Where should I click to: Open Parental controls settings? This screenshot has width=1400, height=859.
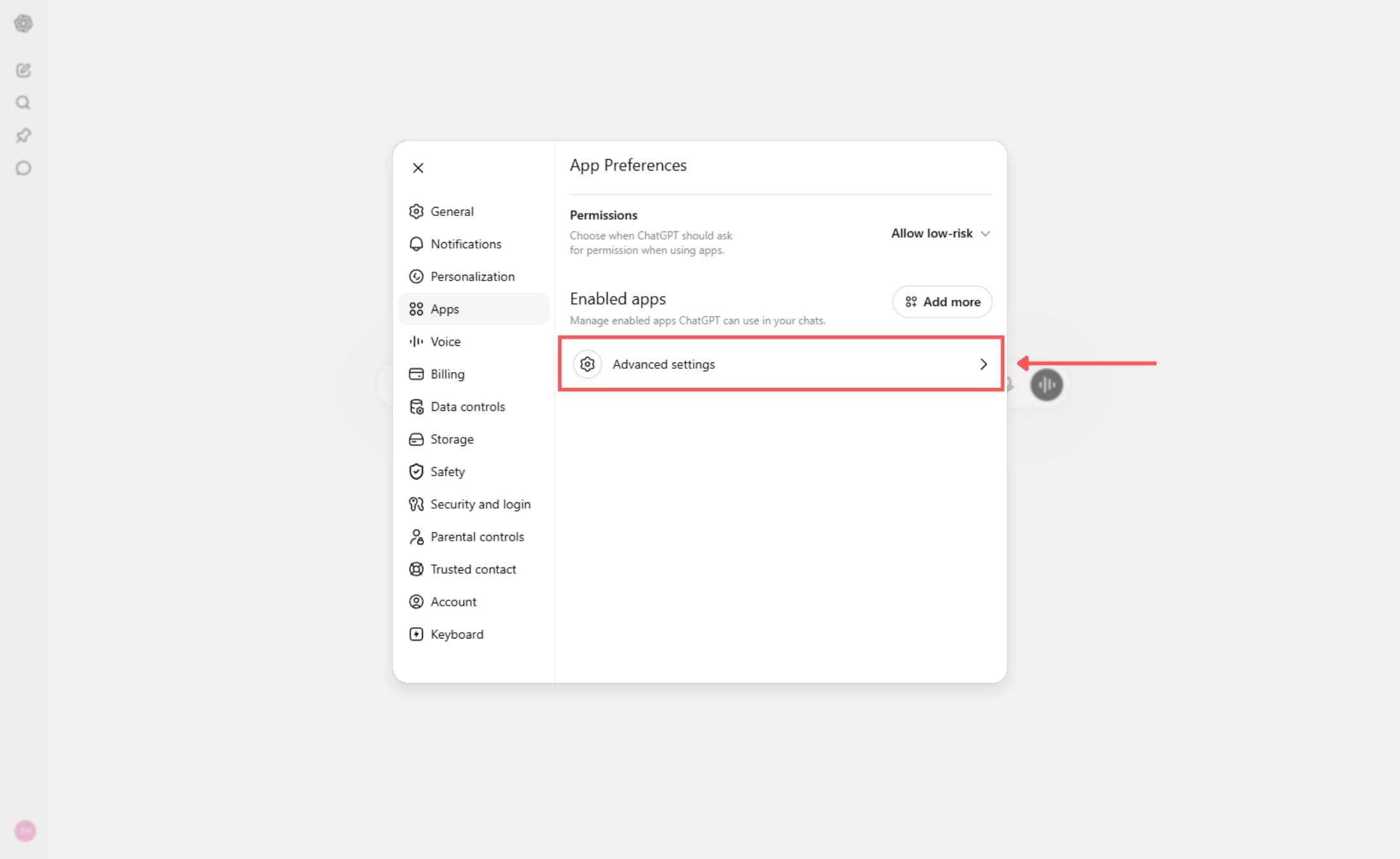474,537
